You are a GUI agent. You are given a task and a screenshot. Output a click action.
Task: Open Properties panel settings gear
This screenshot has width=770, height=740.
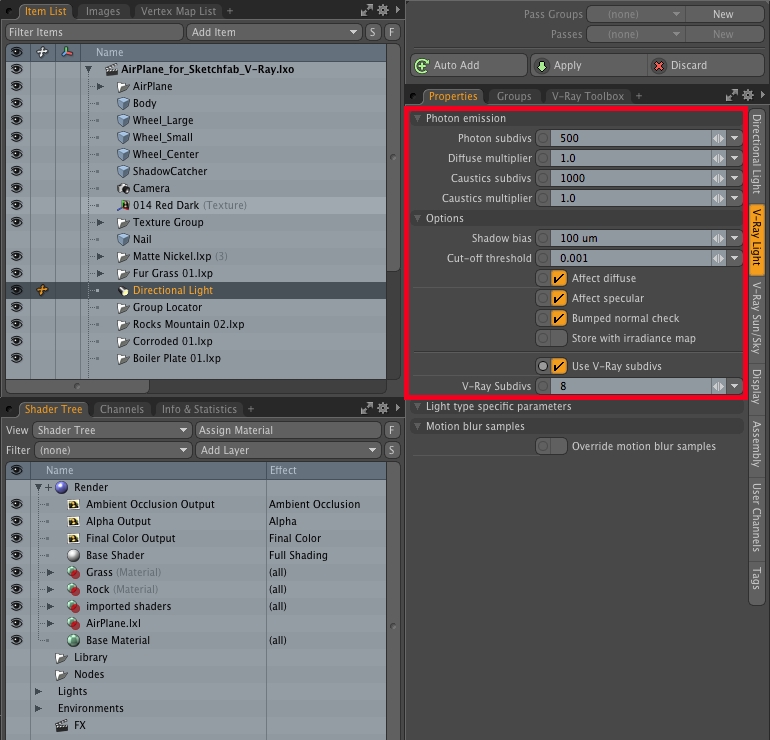click(748, 95)
